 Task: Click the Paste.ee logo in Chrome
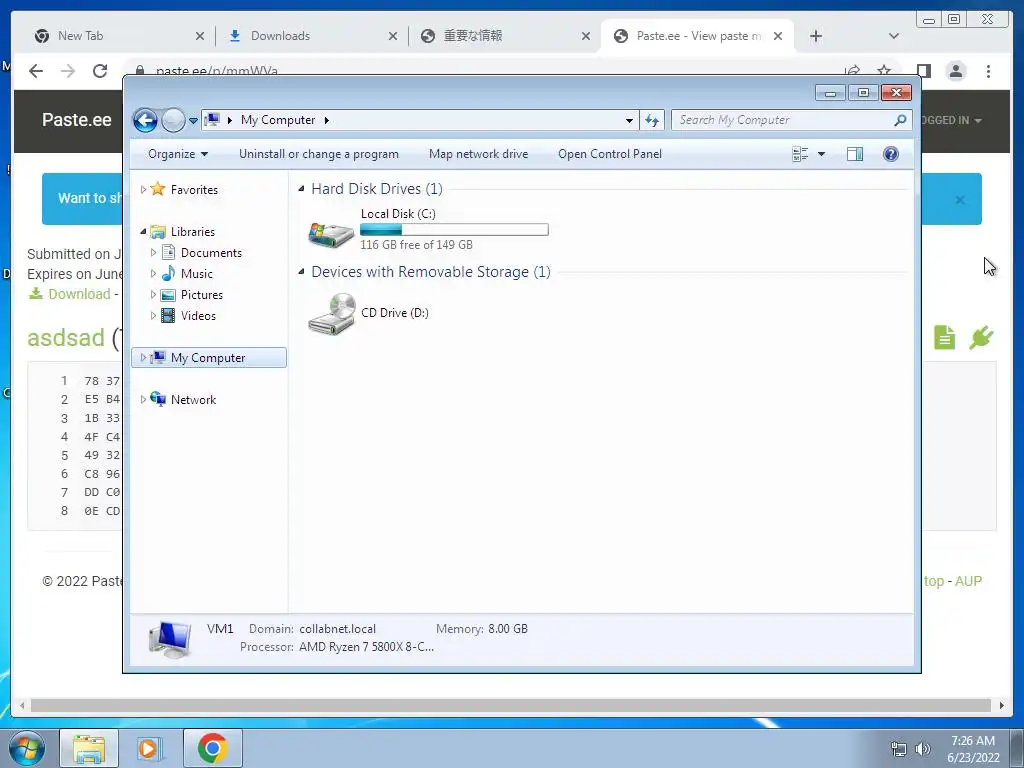point(76,120)
